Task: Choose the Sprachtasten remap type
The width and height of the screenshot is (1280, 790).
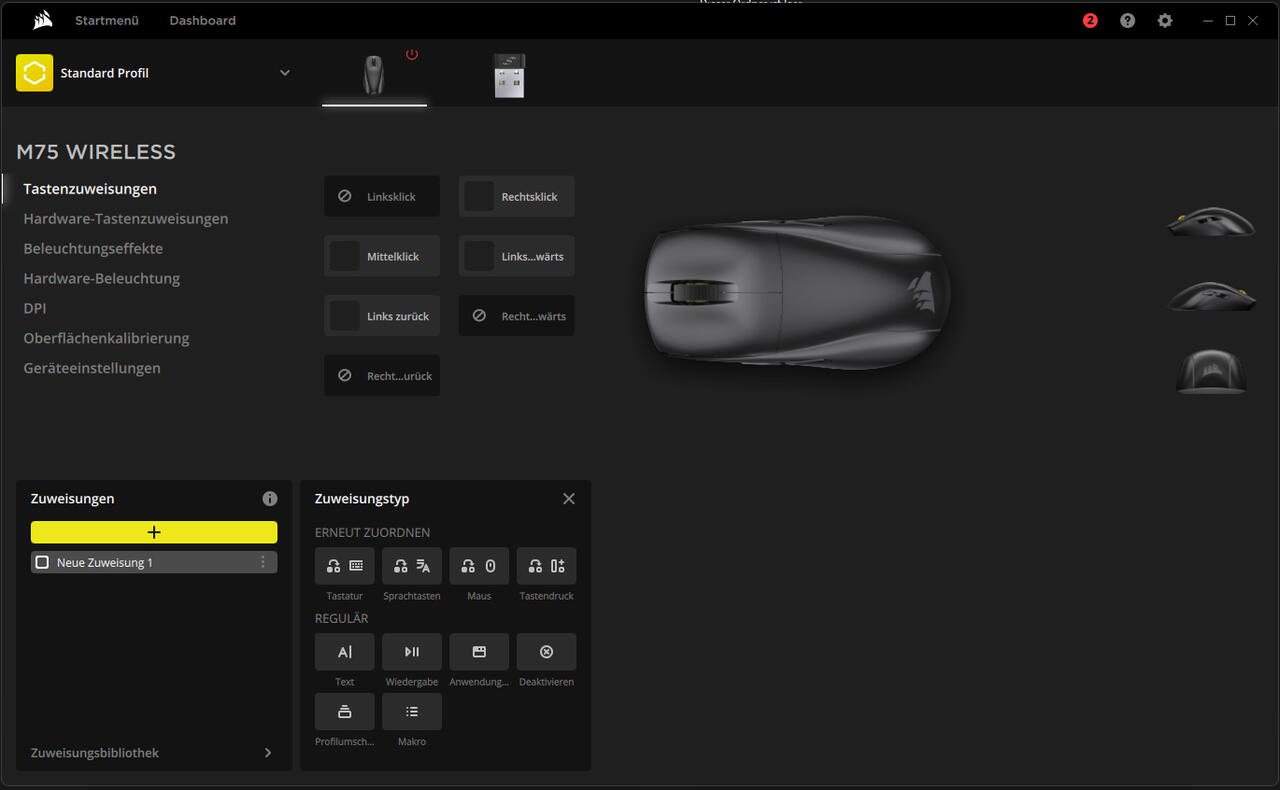Action: (412, 566)
